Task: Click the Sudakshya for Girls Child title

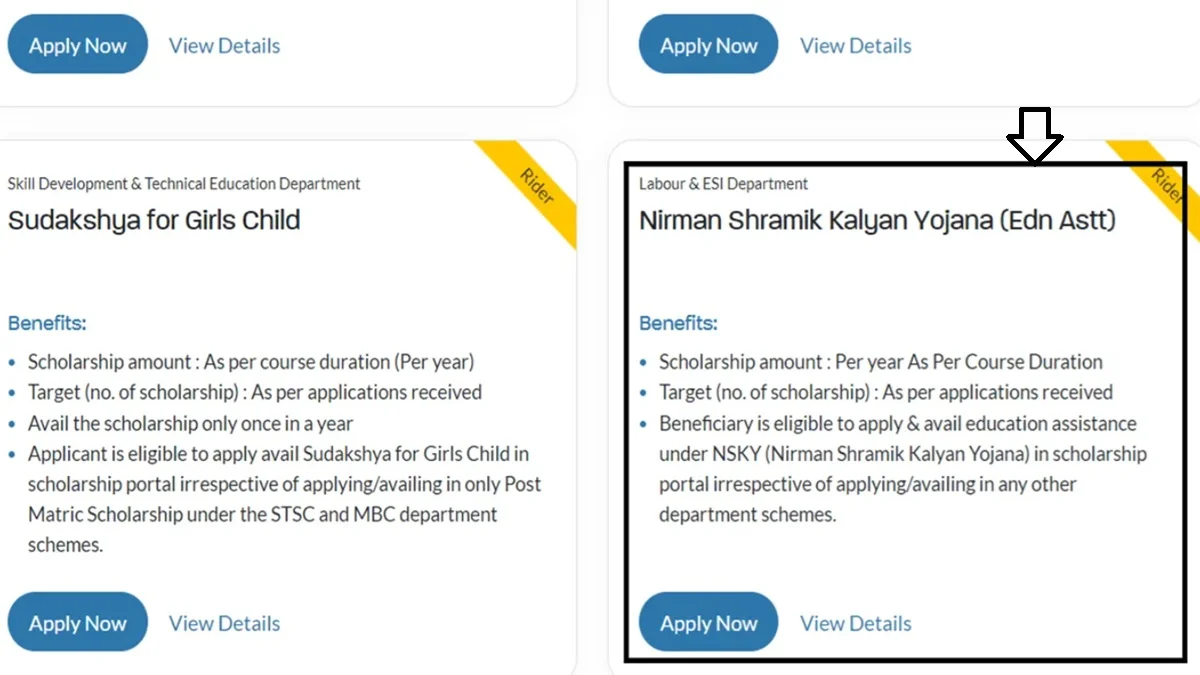Action: (x=154, y=220)
